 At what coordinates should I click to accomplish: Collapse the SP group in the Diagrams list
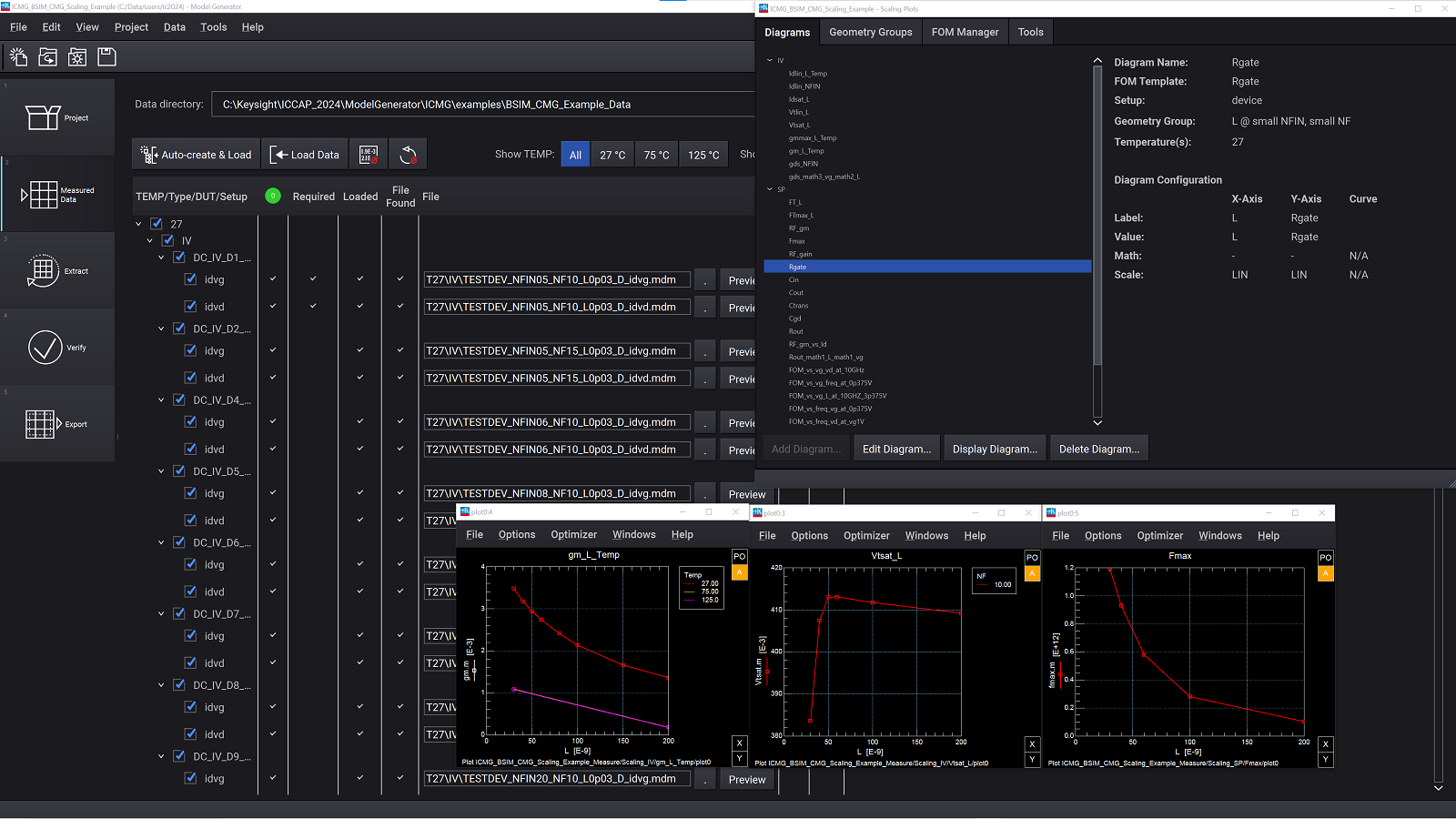tap(770, 189)
